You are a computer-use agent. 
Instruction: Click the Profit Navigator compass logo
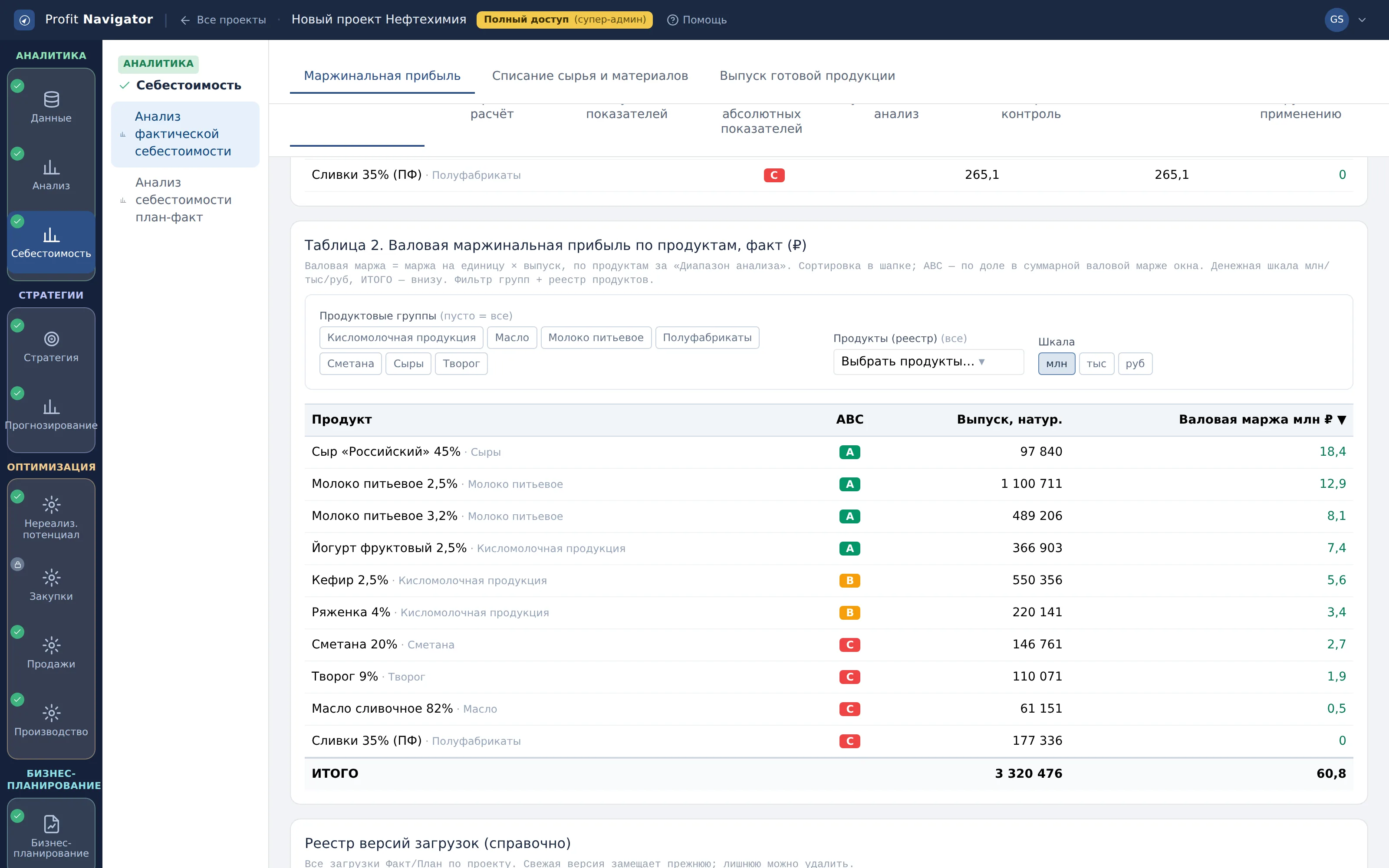click(24, 20)
